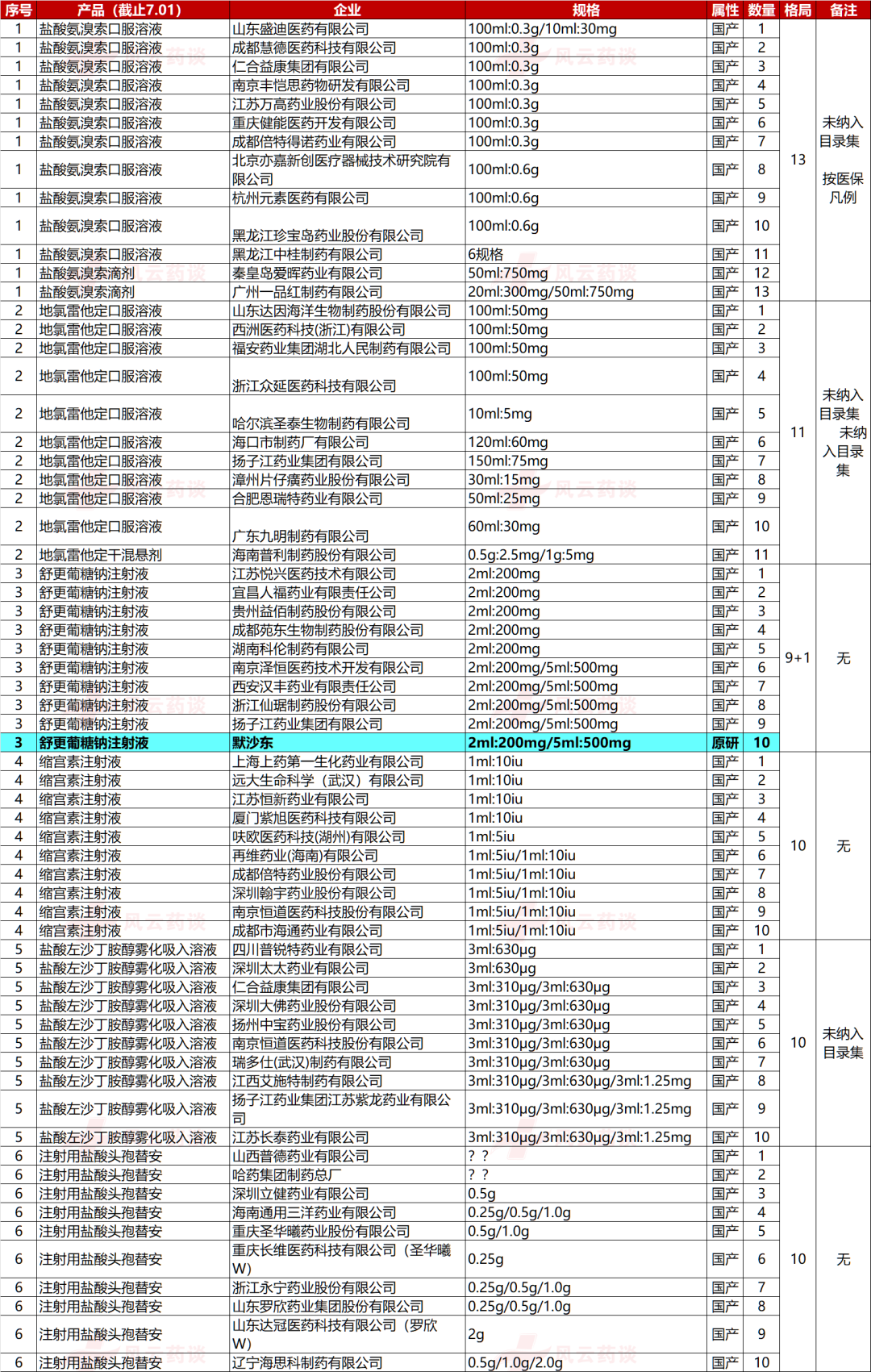Select the cell 宜昌人福药业有限责任公司

[x=348, y=592]
